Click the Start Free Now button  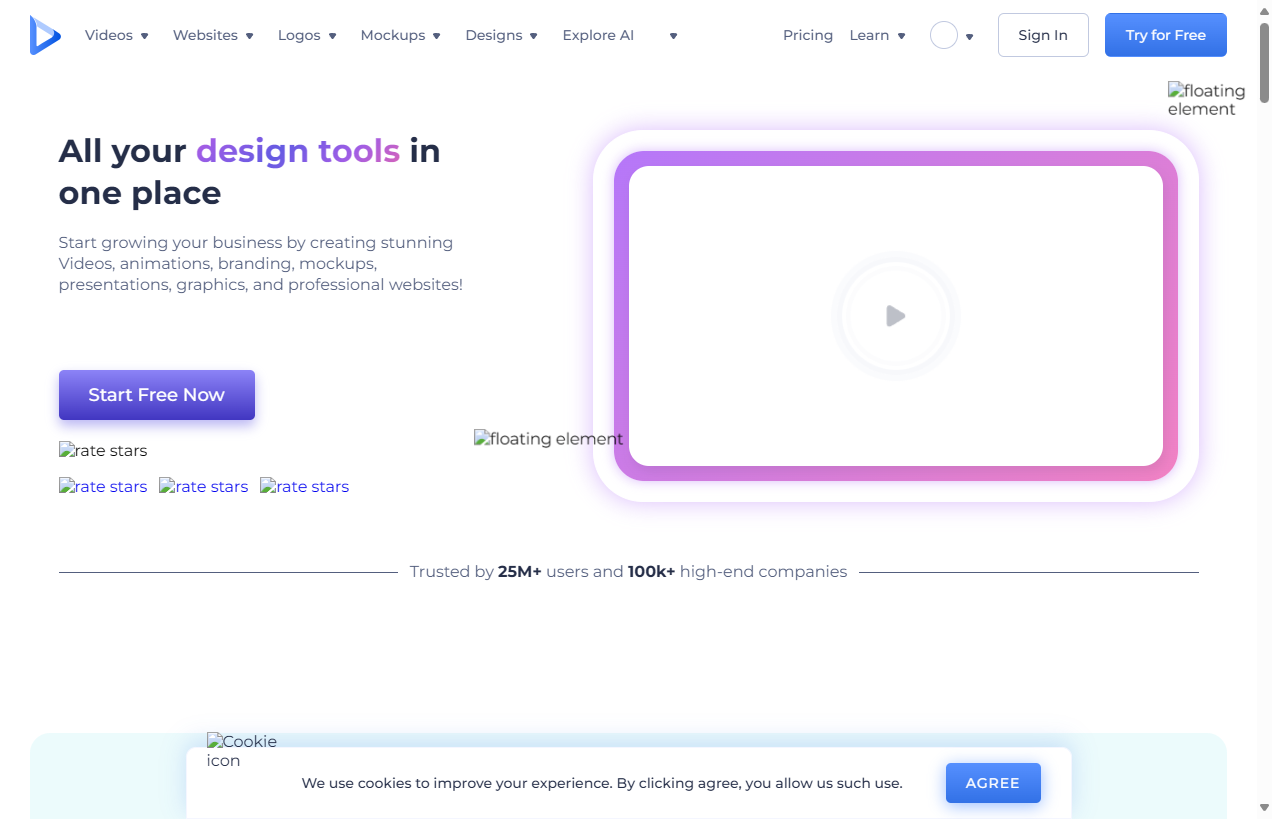click(157, 395)
